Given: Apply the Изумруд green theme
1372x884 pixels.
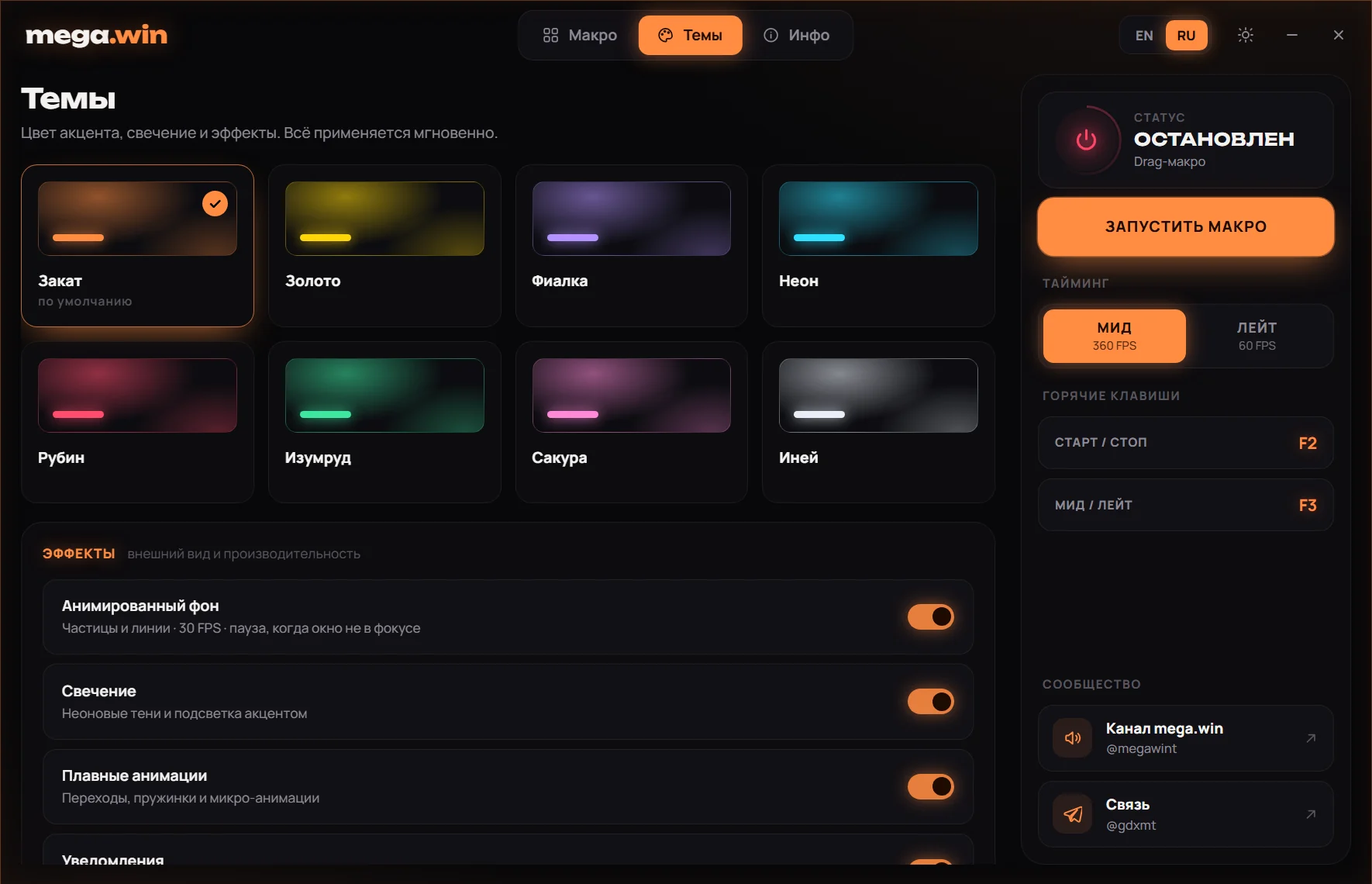Looking at the screenshot, I should click(384, 422).
